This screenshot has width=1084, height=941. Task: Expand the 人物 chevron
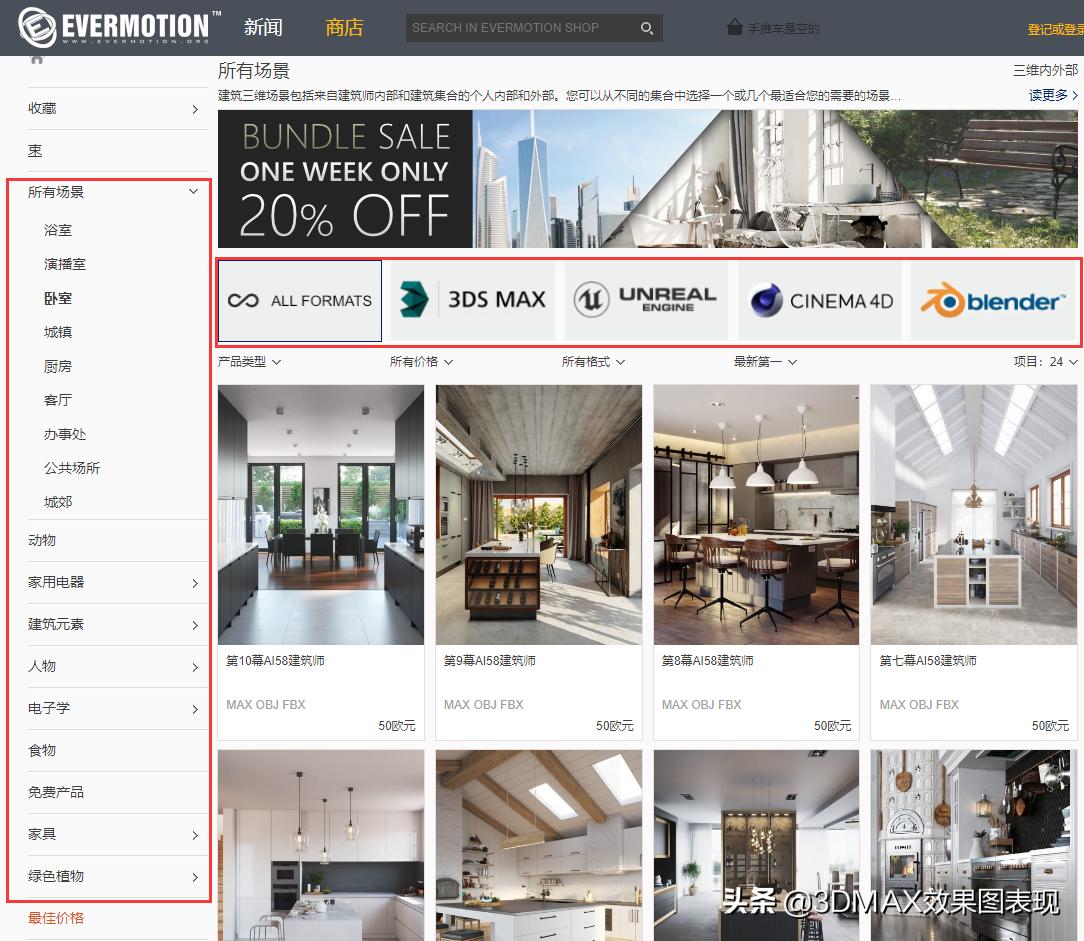(195, 667)
